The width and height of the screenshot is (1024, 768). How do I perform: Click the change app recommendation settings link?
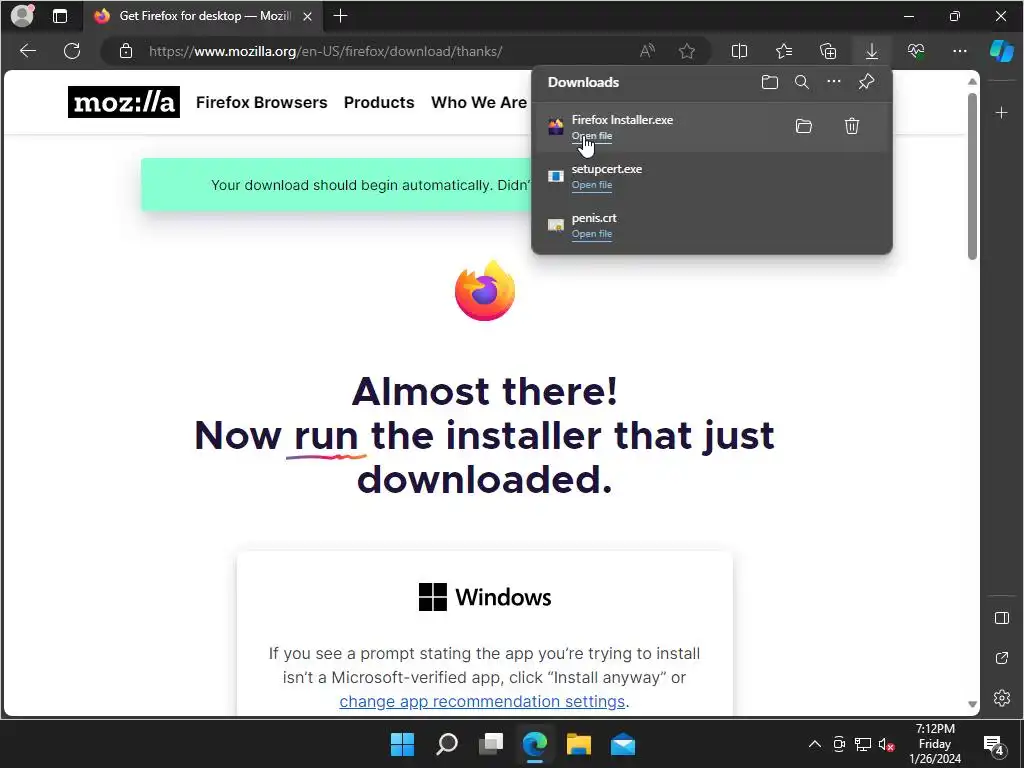[x=482, y=701]
